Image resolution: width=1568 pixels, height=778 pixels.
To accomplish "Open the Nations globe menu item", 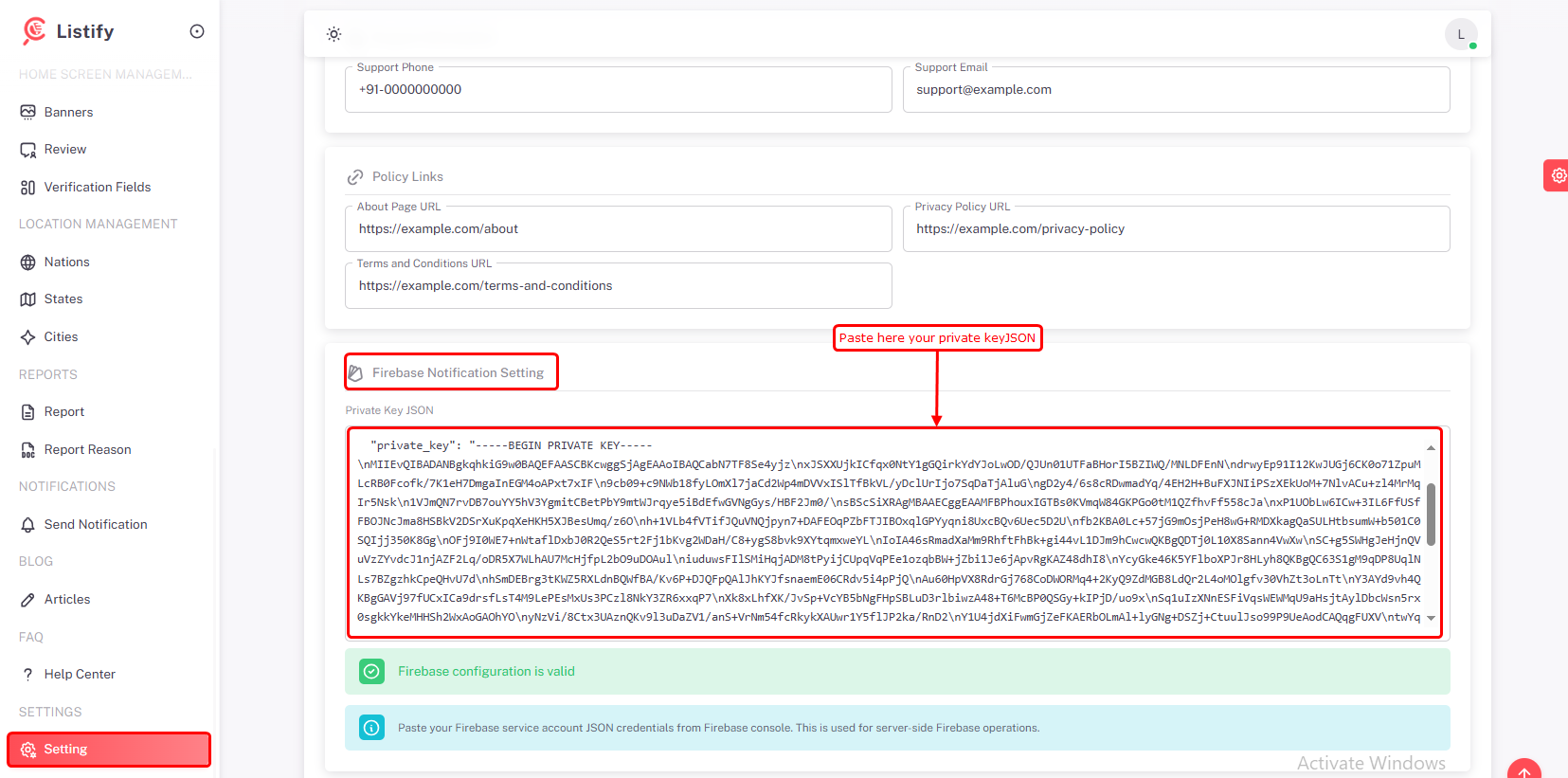I will coord(66,262).
